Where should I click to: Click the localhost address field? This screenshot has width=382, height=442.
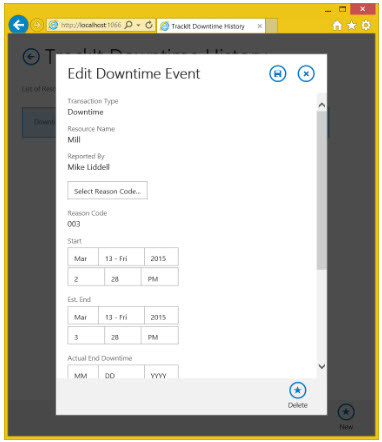[91, 25]
